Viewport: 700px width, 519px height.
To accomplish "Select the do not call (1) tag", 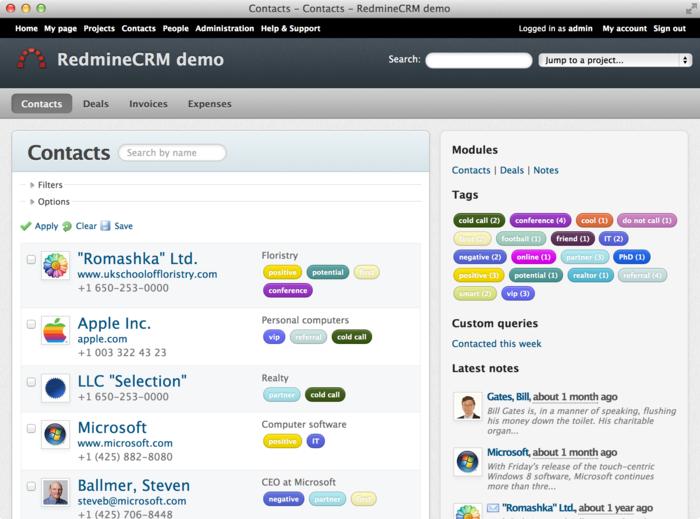I will point(647,220).
